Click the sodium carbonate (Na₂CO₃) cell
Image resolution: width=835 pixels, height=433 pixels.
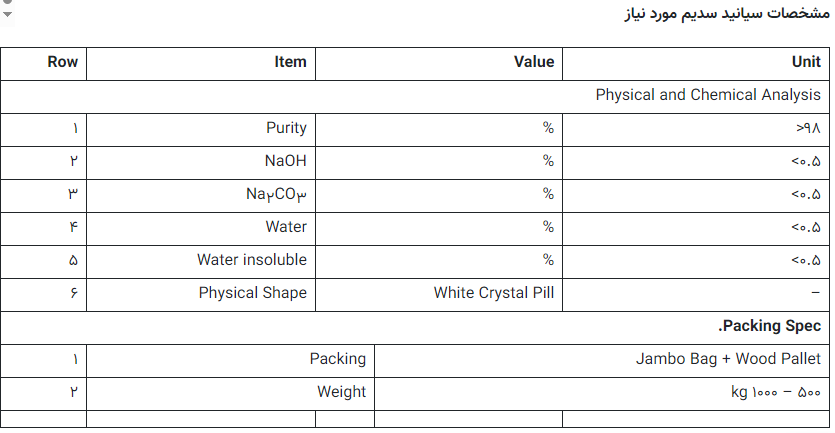[276, 194]
